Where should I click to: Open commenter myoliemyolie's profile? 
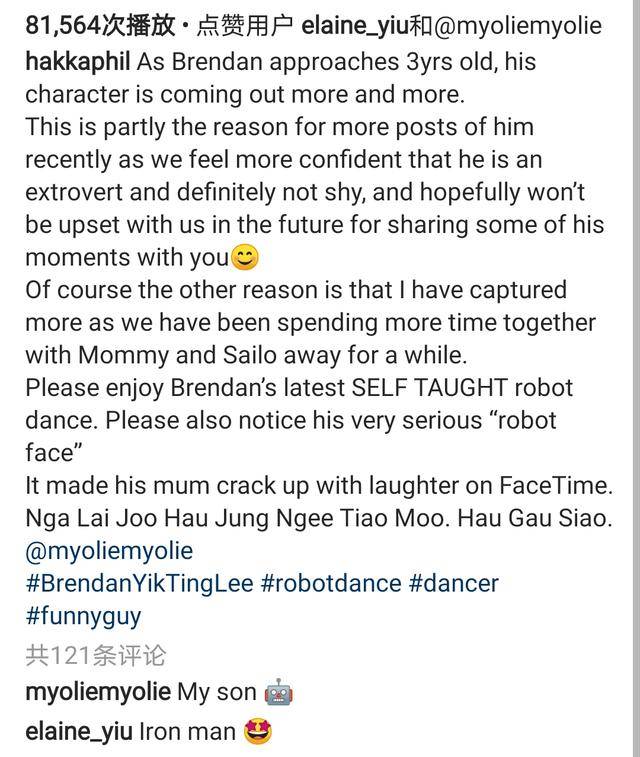pos(97,692)
